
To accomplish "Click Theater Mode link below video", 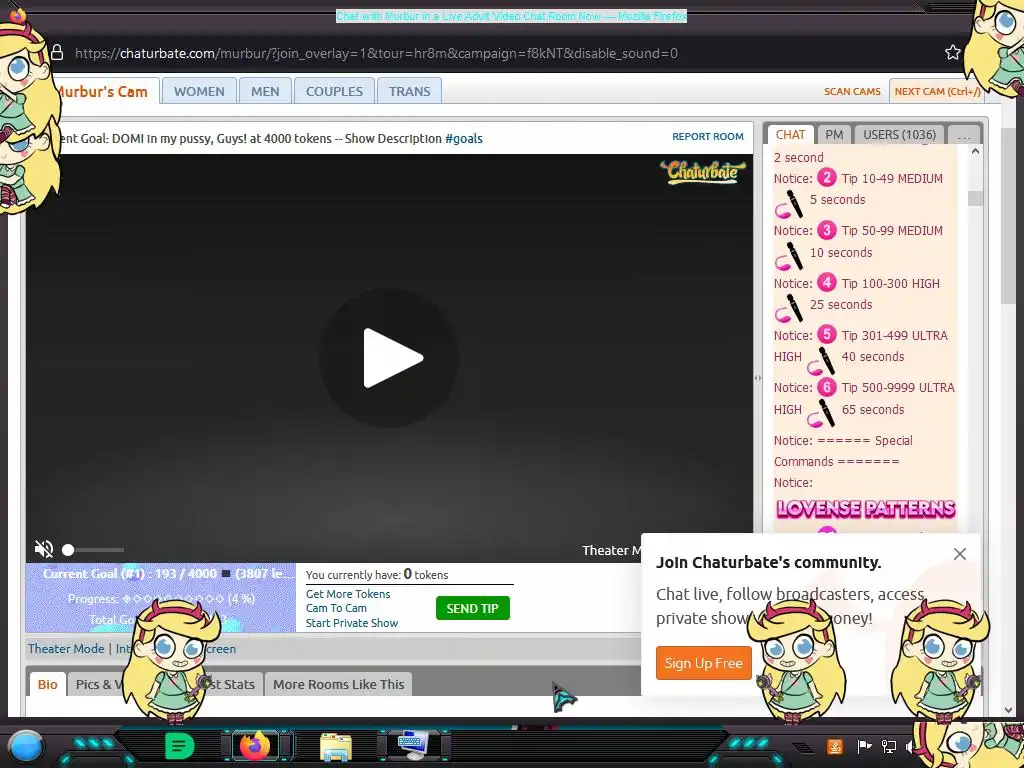I will [66, 648].
